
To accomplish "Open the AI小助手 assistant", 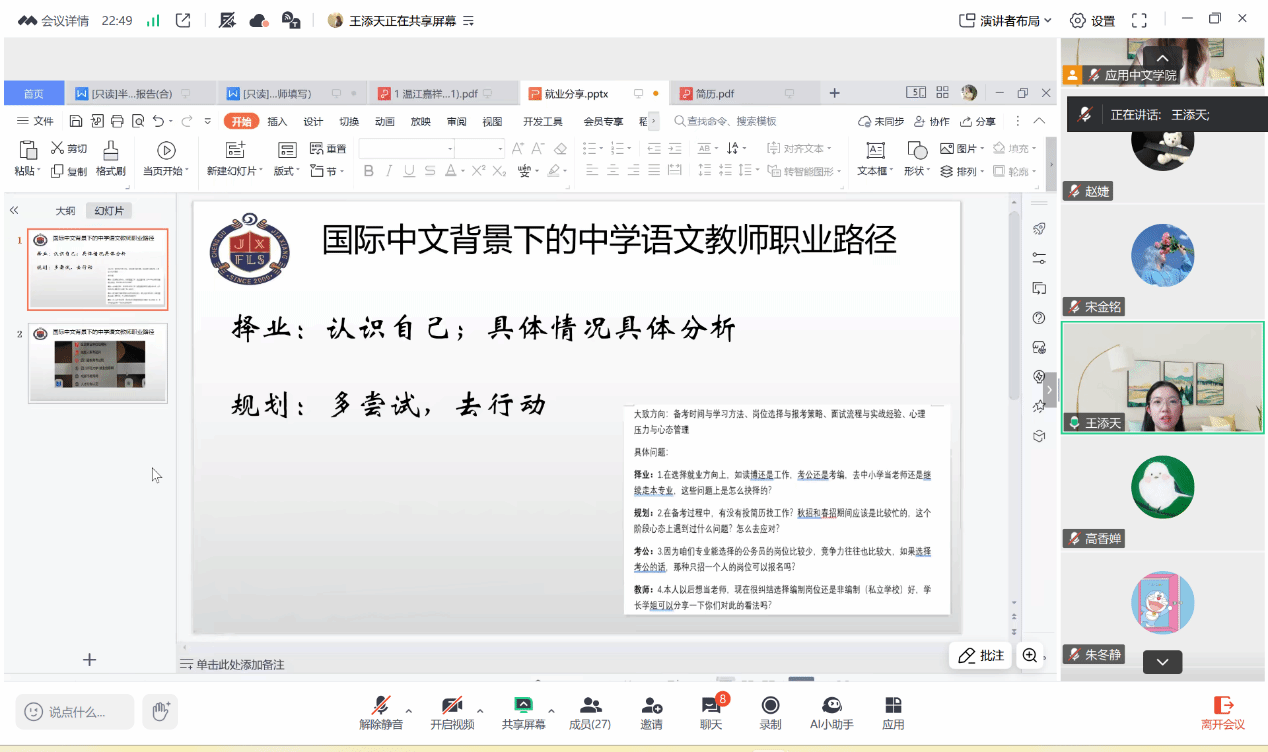I will tap(831, 706).
